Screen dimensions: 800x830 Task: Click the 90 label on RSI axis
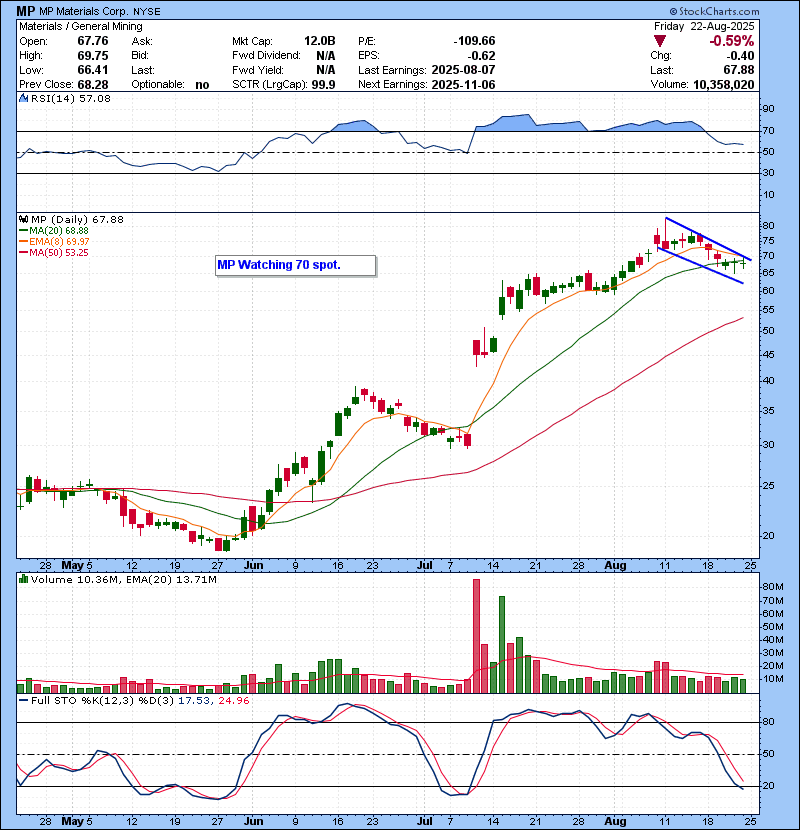[768, 109]
